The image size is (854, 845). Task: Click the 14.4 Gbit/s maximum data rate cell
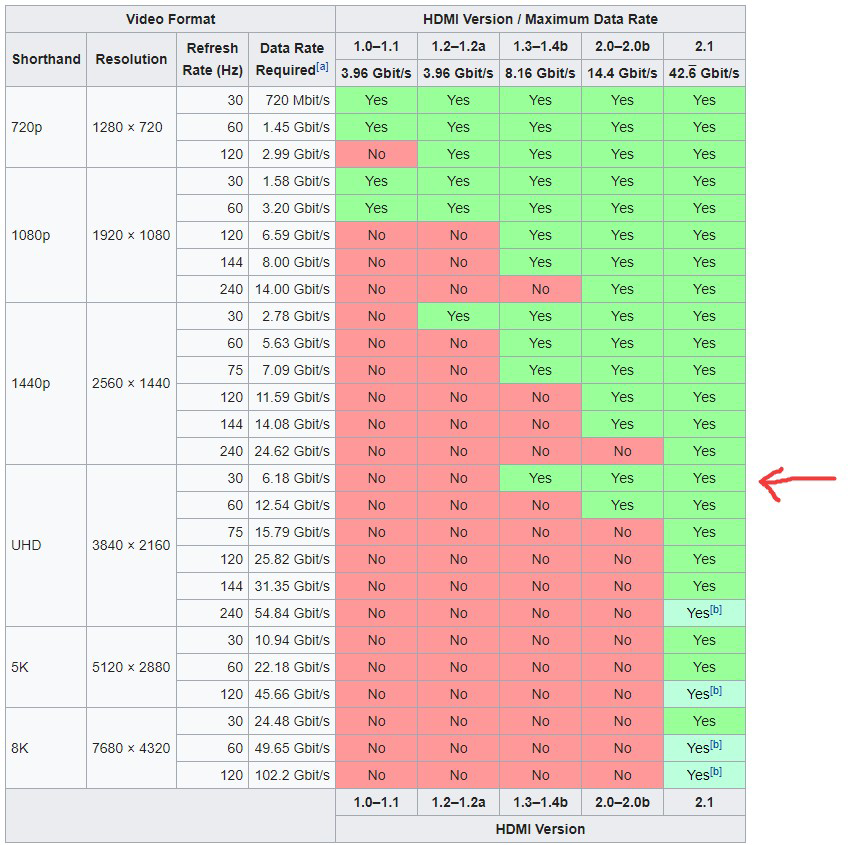click(622, 73)
